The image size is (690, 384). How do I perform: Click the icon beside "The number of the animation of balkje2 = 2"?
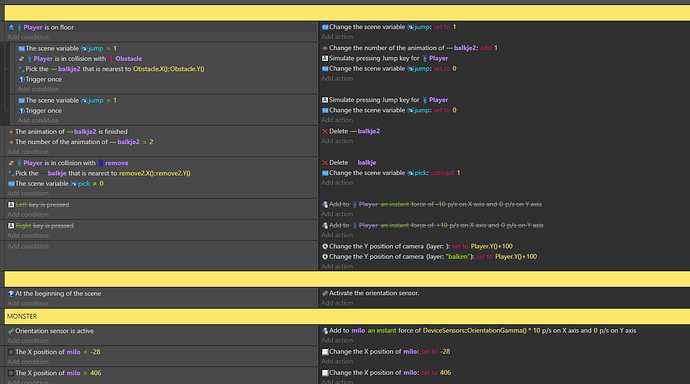point(11,142)
